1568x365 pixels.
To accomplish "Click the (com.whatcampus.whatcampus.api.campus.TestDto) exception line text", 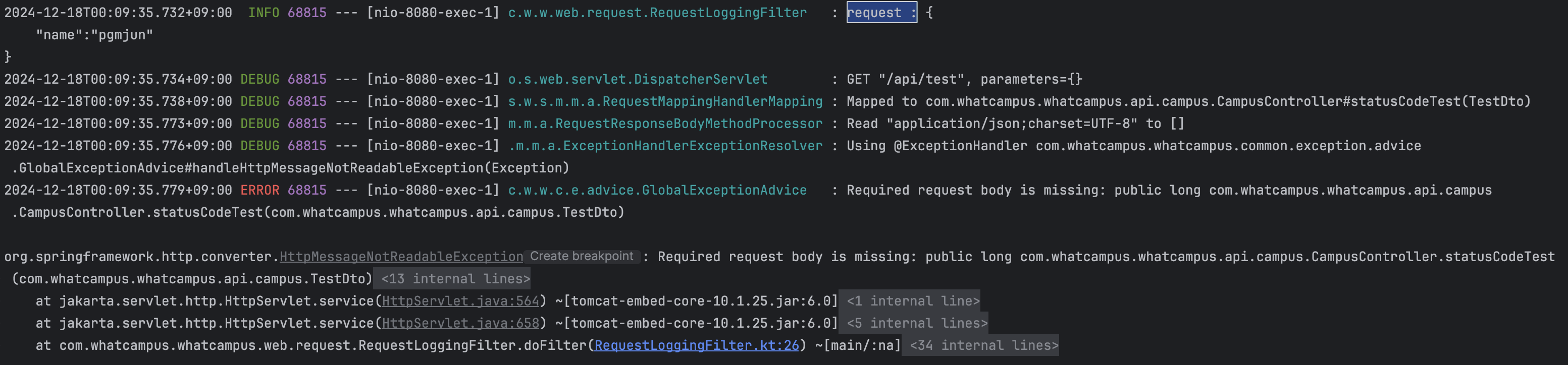I will point(192,279).
